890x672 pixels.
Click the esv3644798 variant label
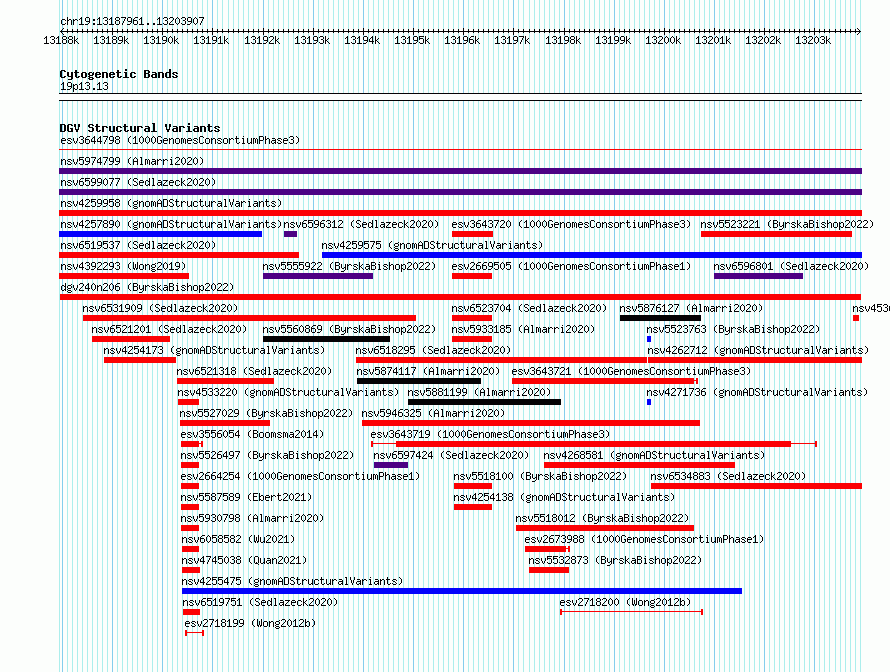point(180,140)
